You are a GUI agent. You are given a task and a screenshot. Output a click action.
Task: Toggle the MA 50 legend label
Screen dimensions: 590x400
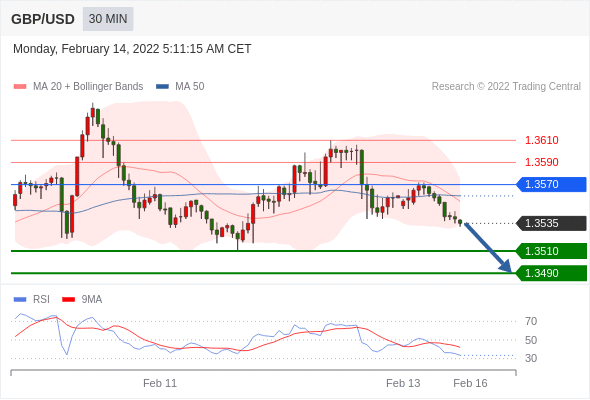(190, 87)
